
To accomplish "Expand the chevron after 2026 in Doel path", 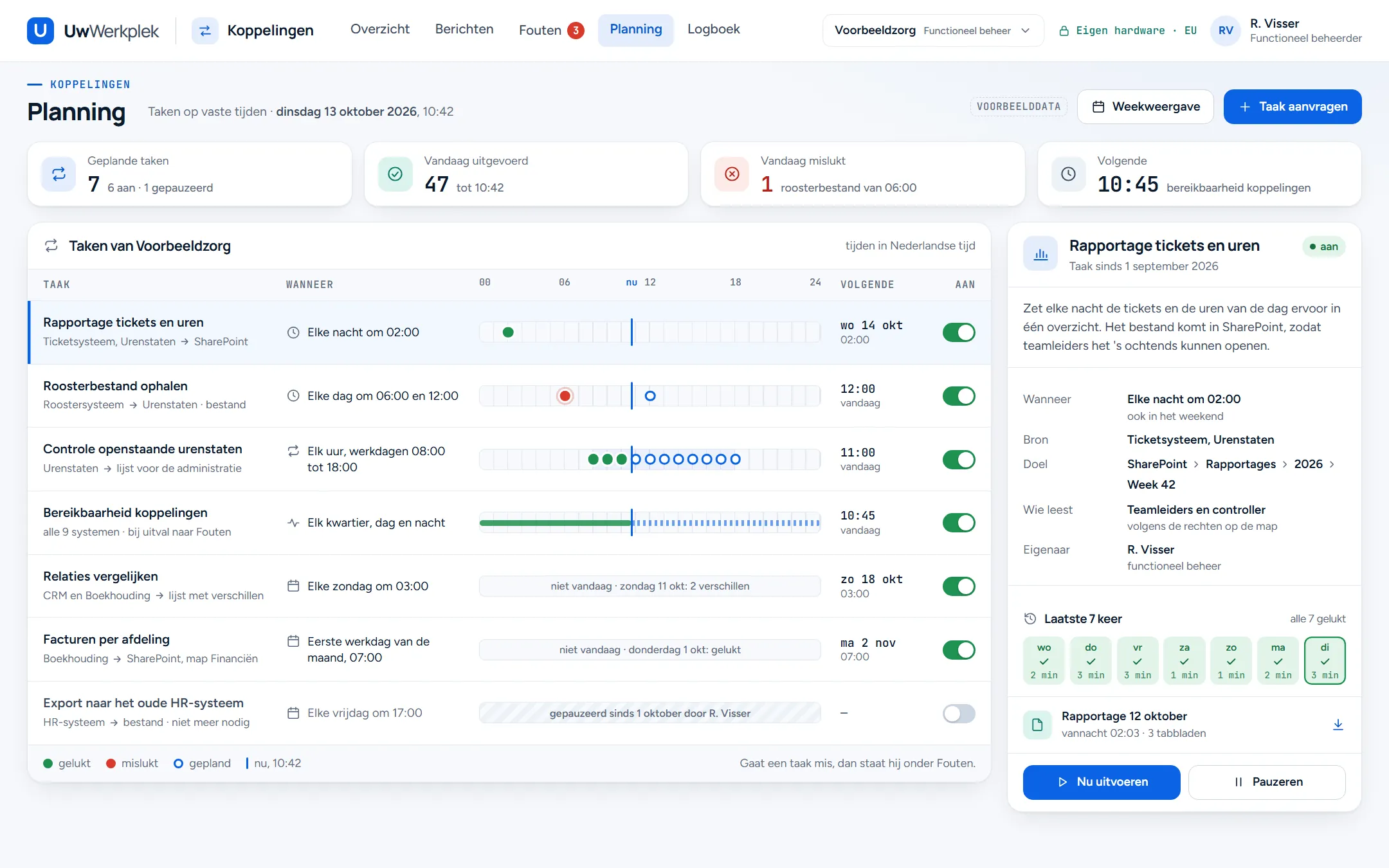I will coord(1331,464).
